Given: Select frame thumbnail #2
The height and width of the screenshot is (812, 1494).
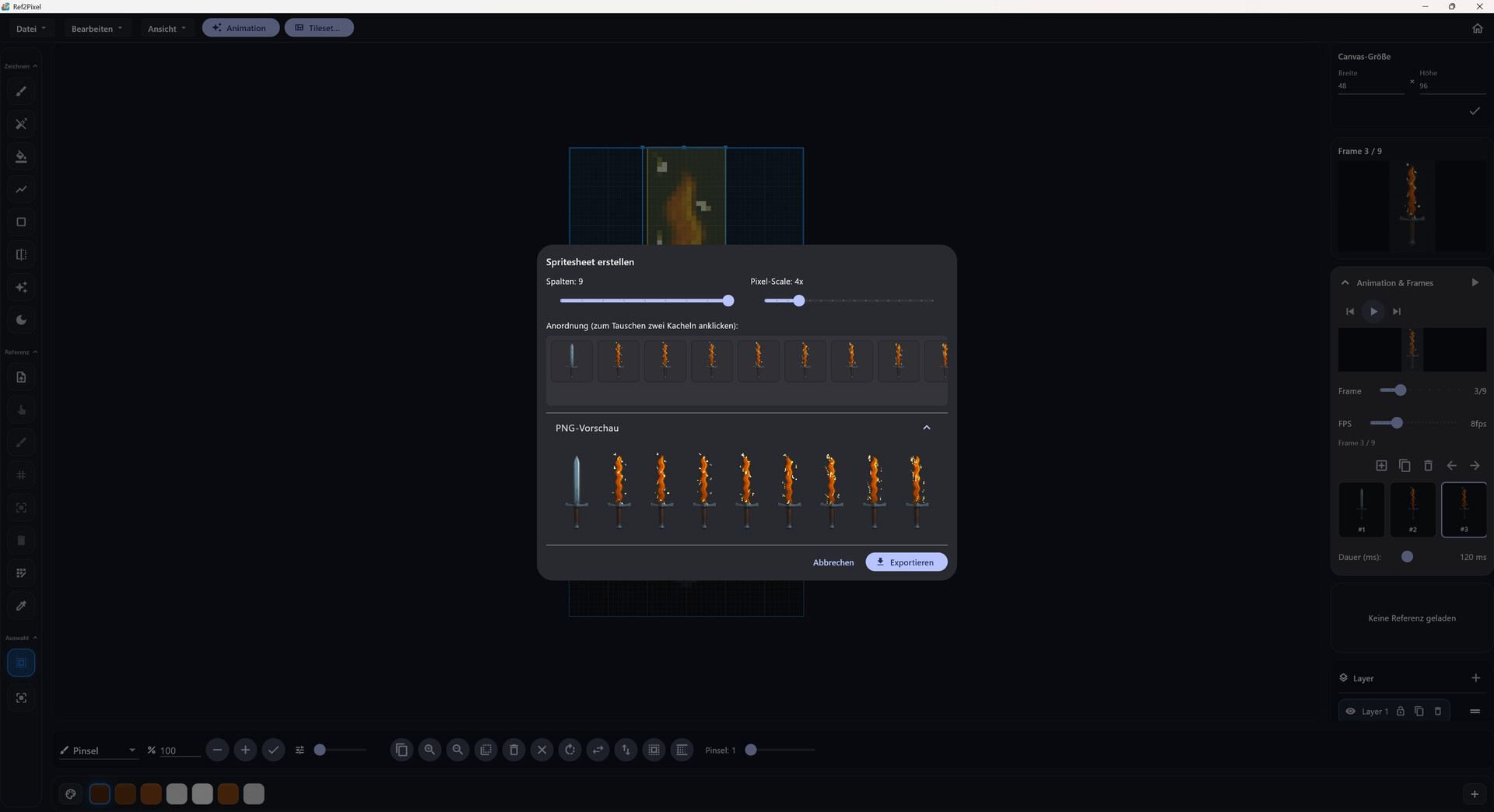Looking at the screenshot, I should coord(1412,509).
